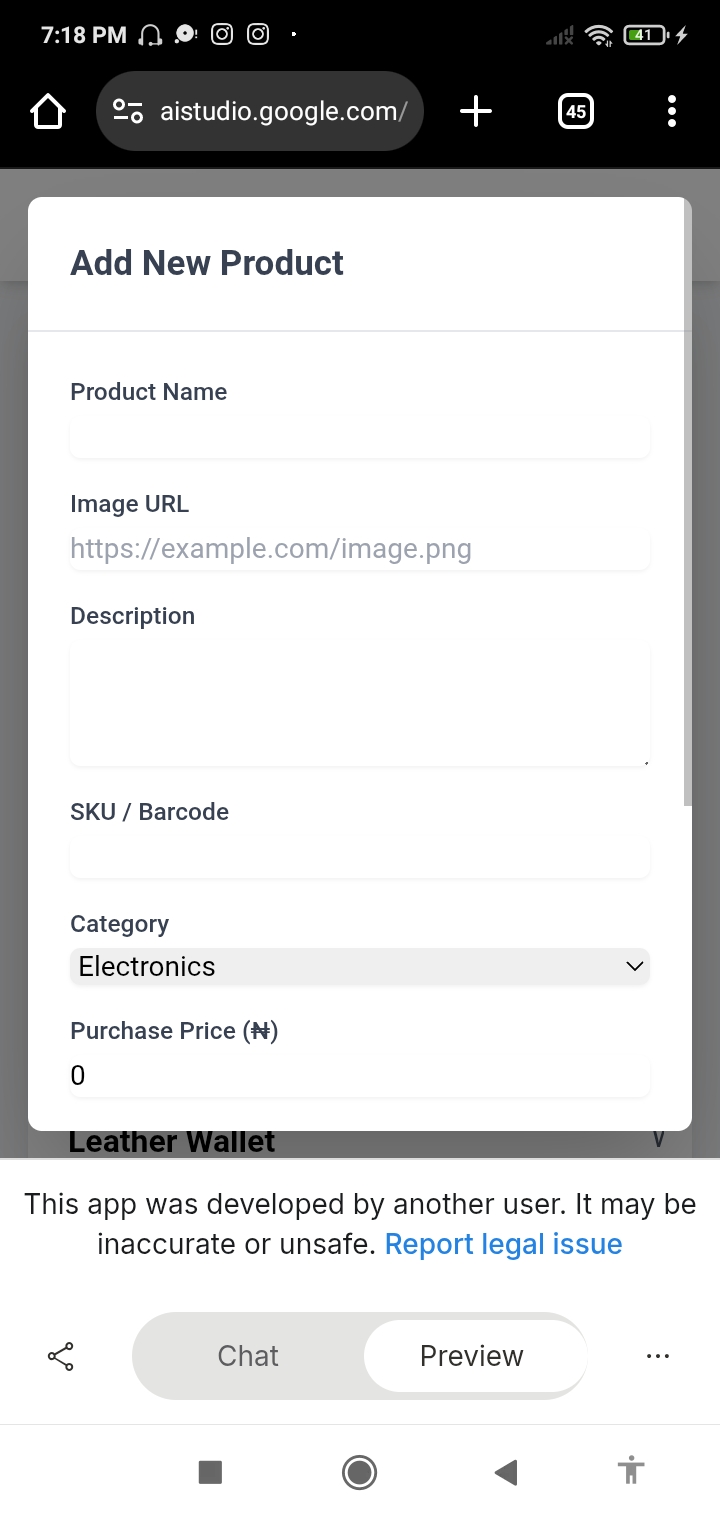Tap the recent apps square button
Viewport: 720px width, 1520px height.
(x=210, y=1472)
